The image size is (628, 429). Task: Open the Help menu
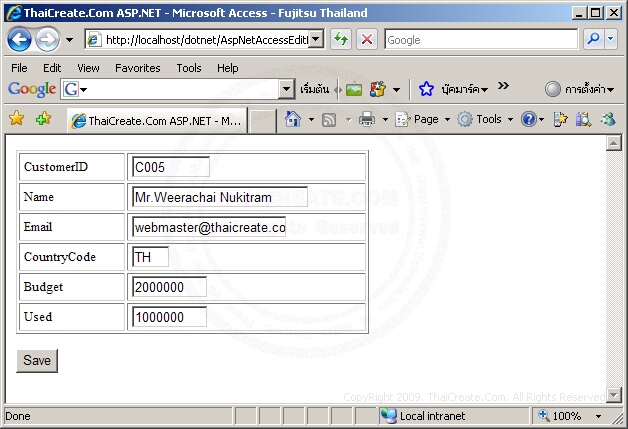point(227,68)
